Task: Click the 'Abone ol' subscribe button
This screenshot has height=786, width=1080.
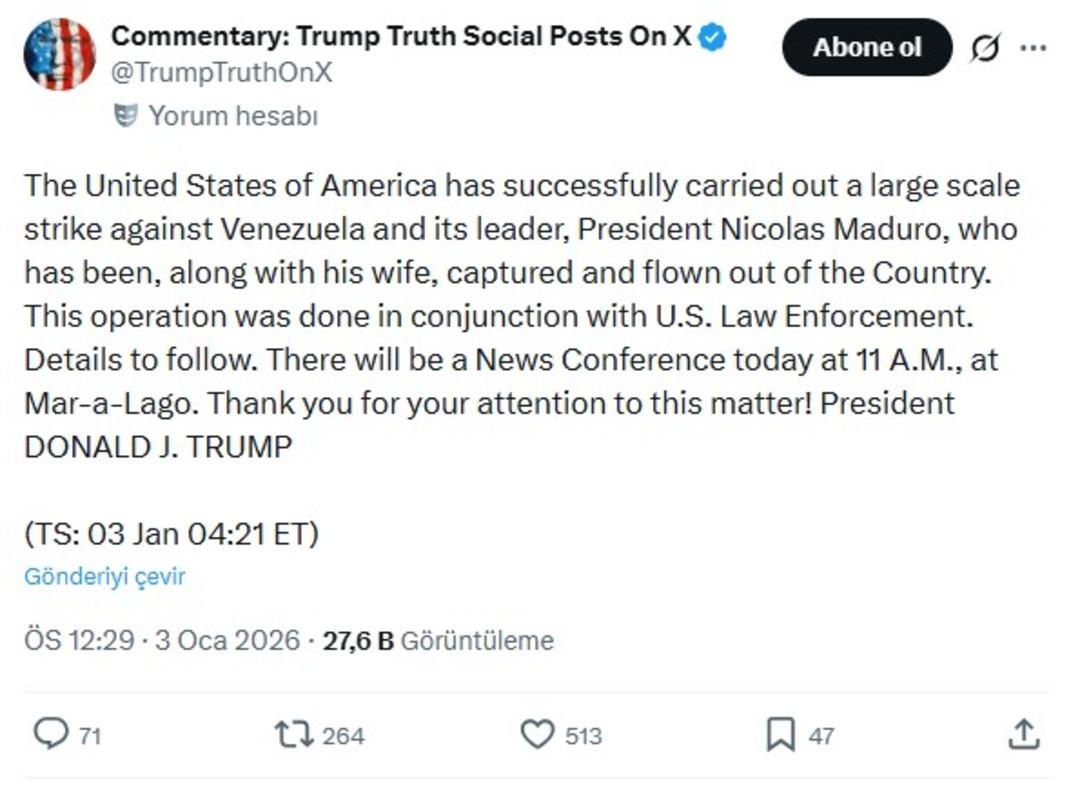Action: (866, 46)
